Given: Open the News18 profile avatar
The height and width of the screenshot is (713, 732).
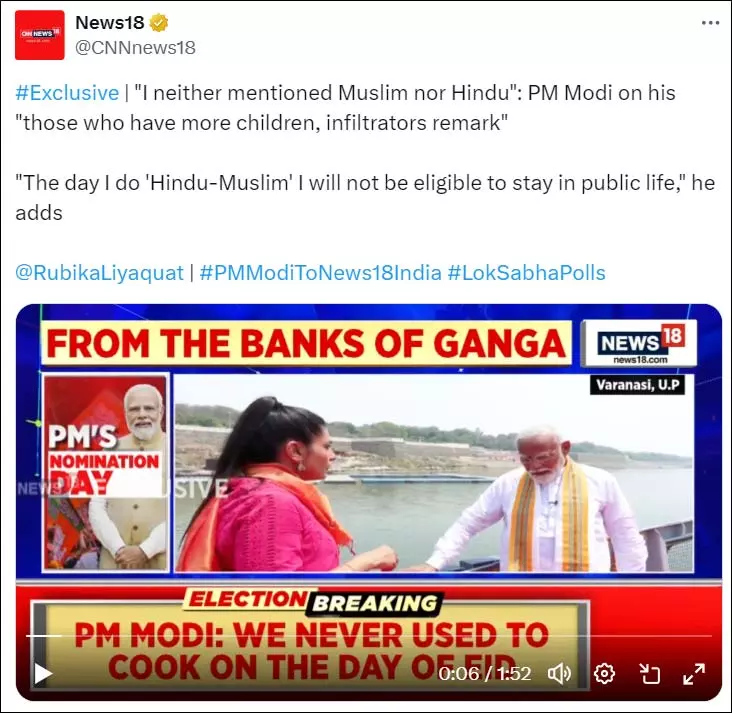Looking at the screenshot, I should click(x=40, y=35).
